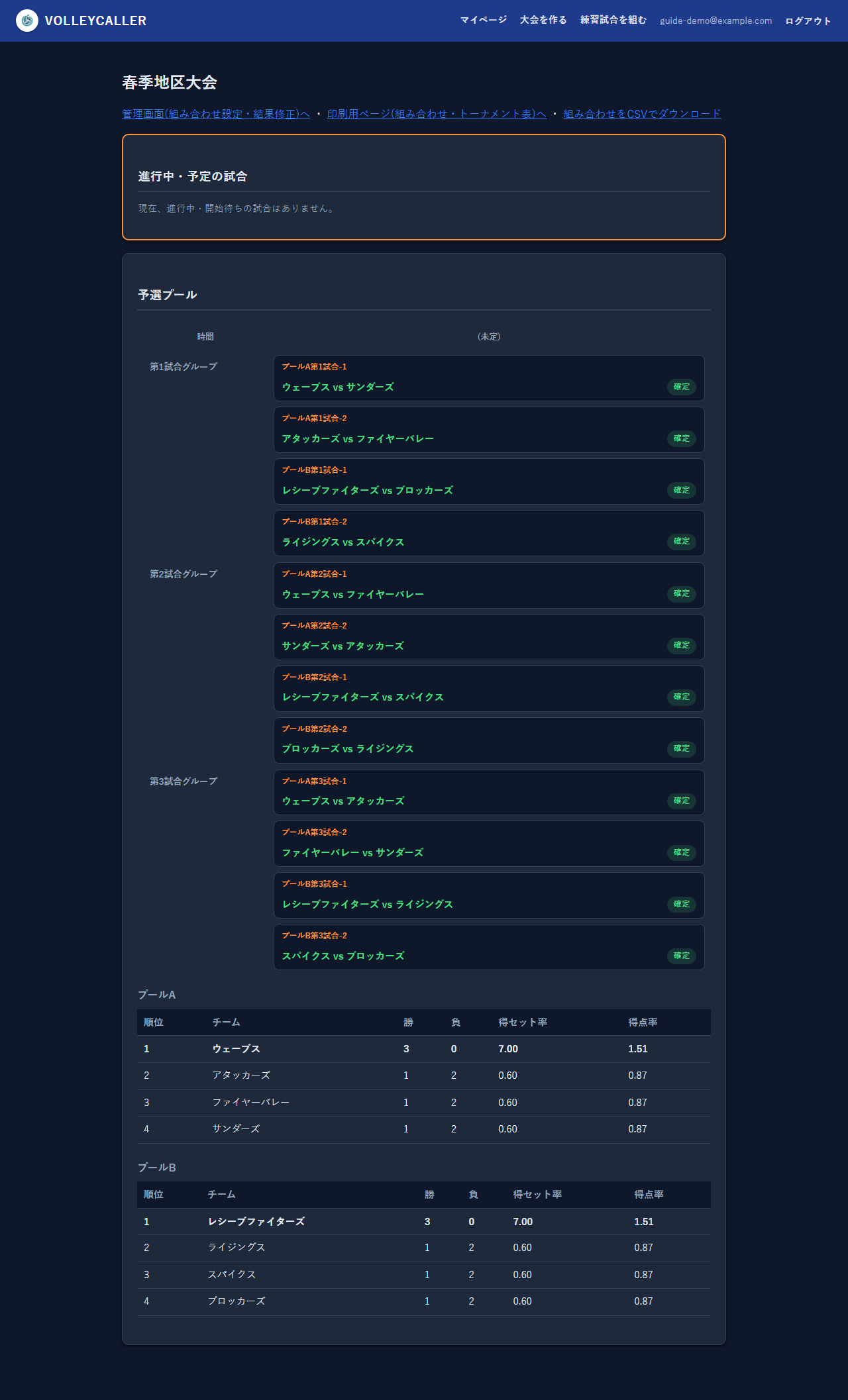848x1400 pixels.
Task: Open the 印刷用ページ link
Action: click(x=437, y=114)
